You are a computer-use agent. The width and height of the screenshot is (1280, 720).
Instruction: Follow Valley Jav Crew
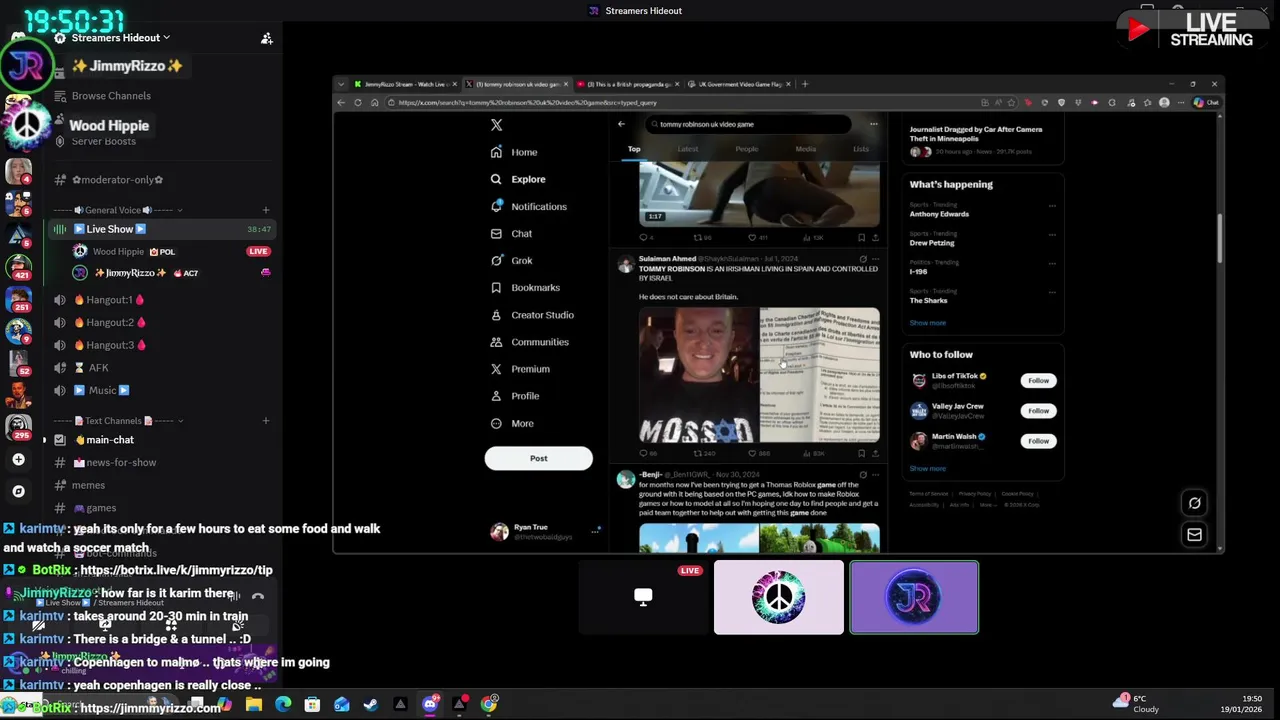1038,410
